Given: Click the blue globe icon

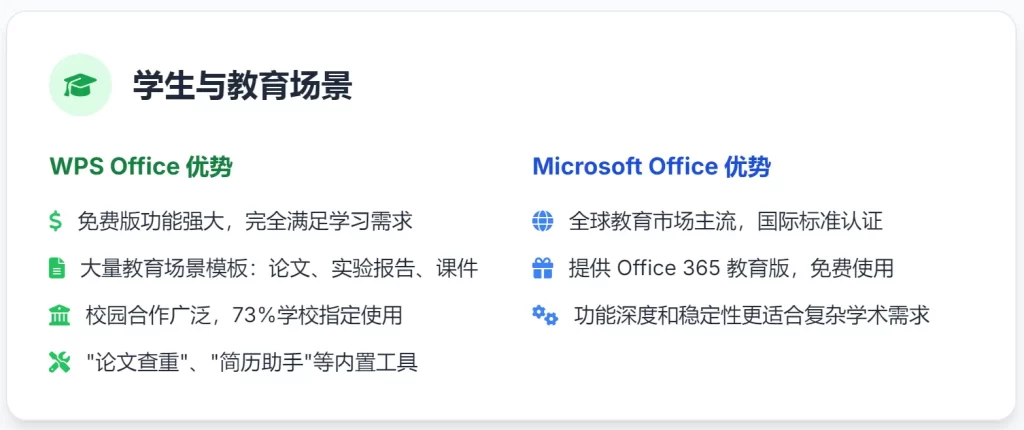Looking at the screenshot, I should coord(543,221).
